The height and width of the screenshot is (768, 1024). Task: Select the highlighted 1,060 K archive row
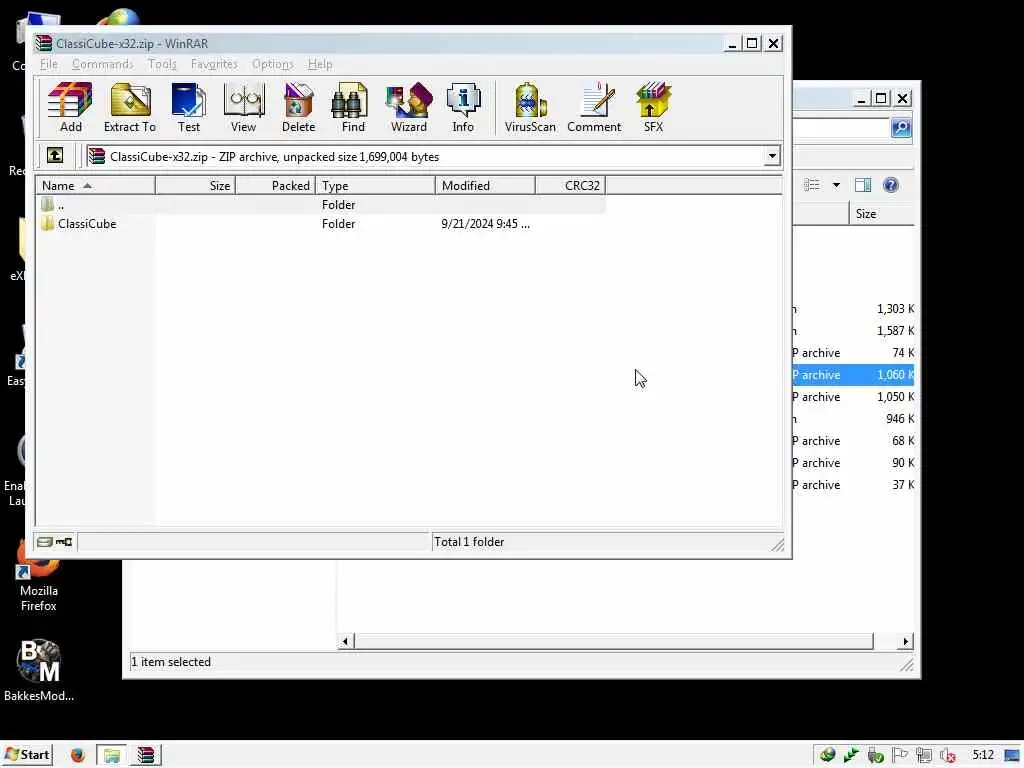(x=854, y=375)
